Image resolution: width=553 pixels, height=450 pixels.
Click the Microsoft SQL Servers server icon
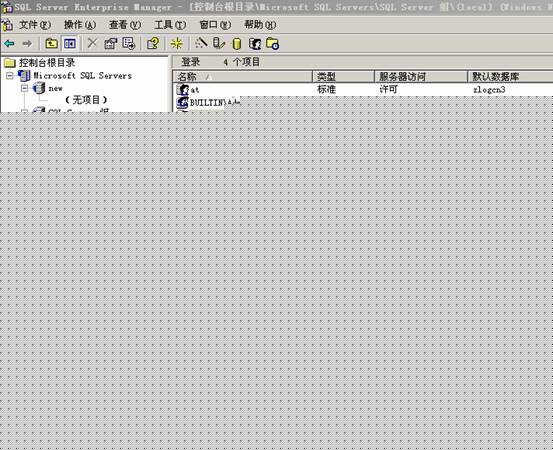tap(24, 75)
